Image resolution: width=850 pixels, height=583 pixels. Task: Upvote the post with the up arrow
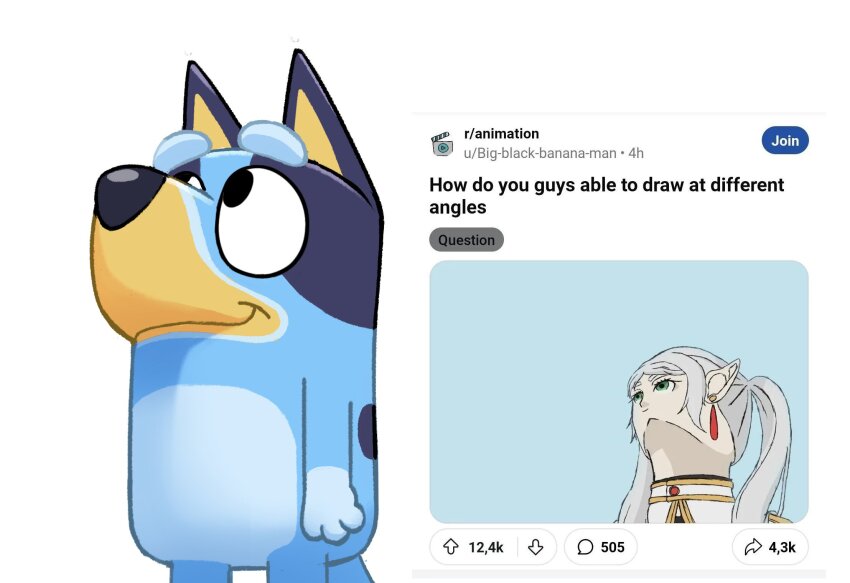(x=451, y=547)
